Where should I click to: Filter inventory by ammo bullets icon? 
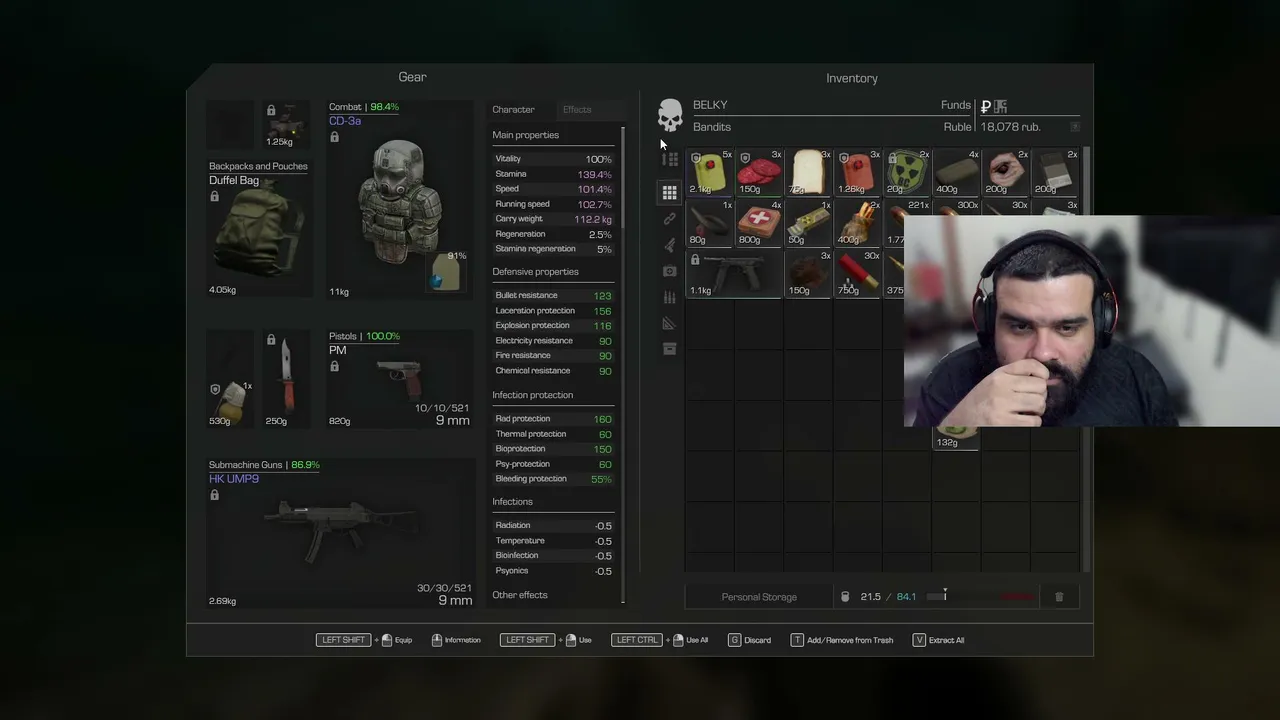pyautogui.click(x=670, y=297)
